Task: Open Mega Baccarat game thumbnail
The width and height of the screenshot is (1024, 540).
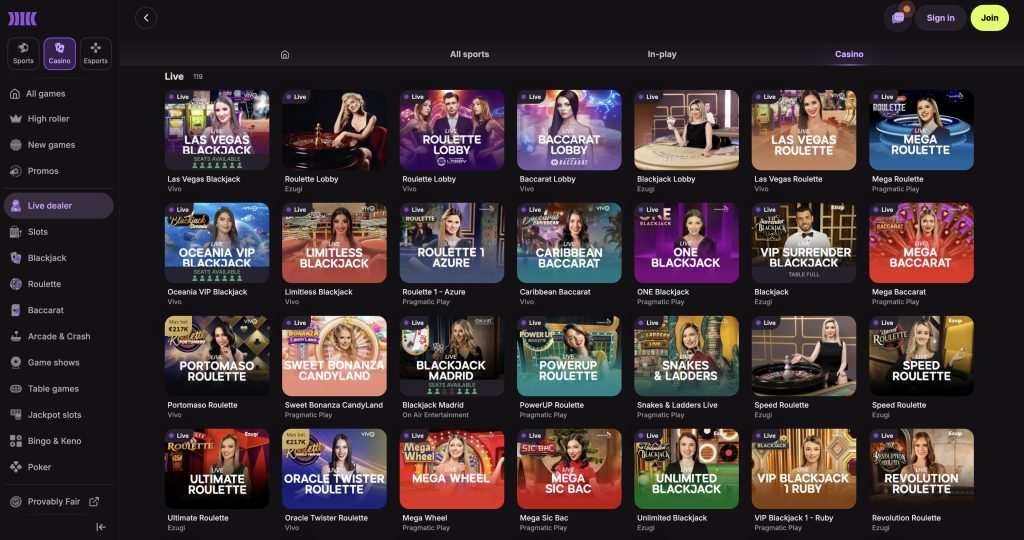Action: (x=921, y=243)
